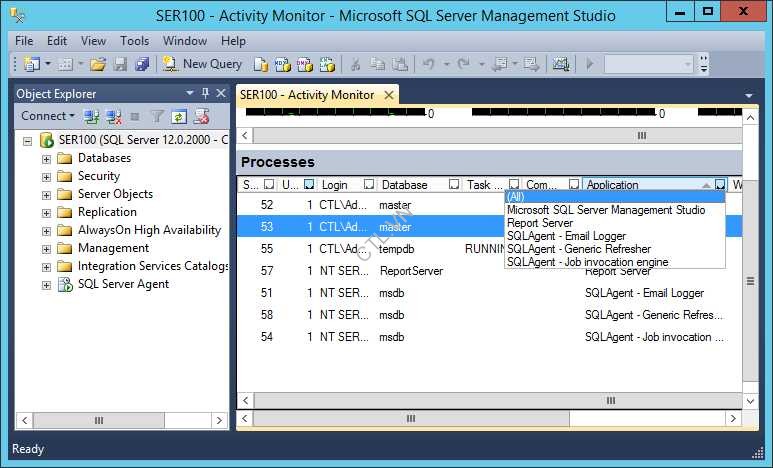Image resolution: width=773 pixels, height=468 pixels.
Task: Click the Add New Item toolbar icon
Action: click(66, 64)
